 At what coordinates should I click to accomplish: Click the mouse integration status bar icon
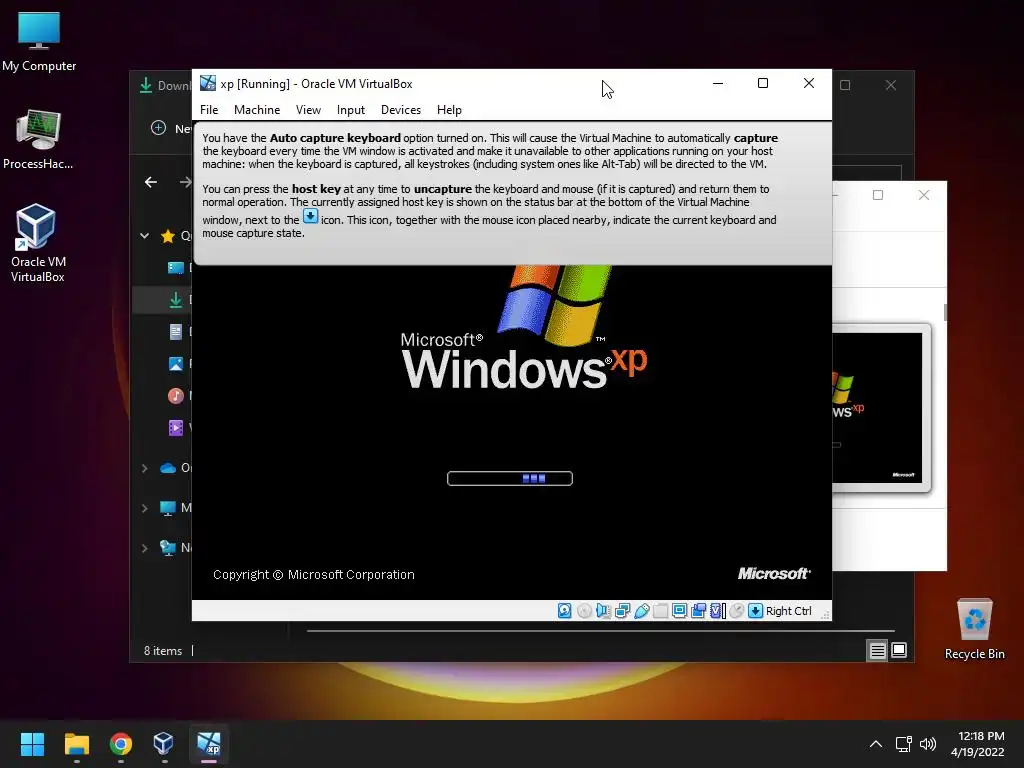click(x=736, y=611)
